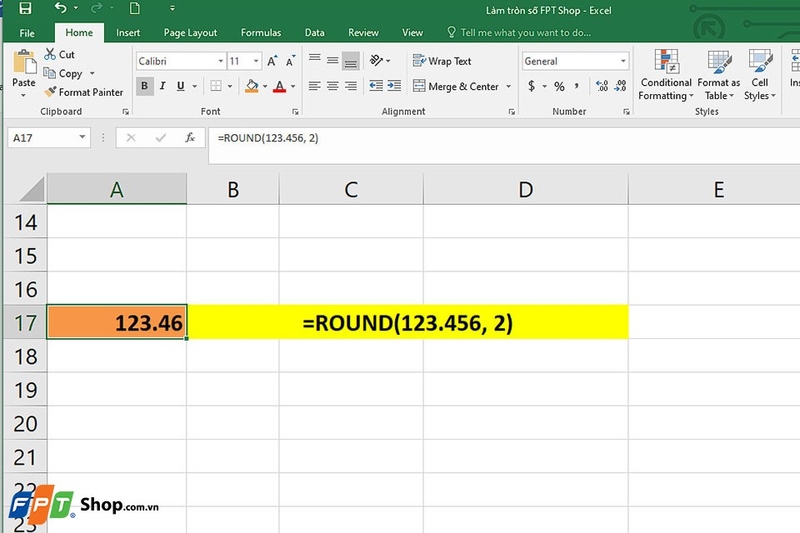The image size is (800, 533).
Task: Decrease the indent
Action: click(x=376, y=86)
